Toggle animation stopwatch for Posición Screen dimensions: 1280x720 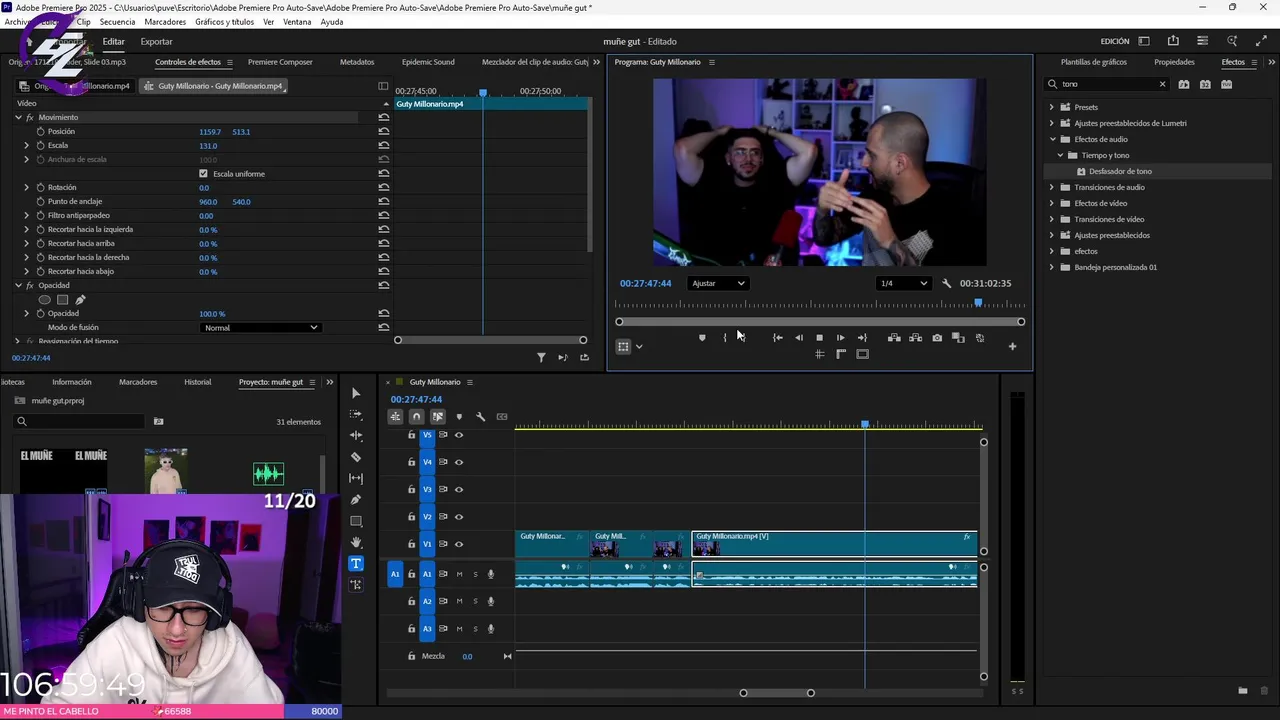pos(41,132)
